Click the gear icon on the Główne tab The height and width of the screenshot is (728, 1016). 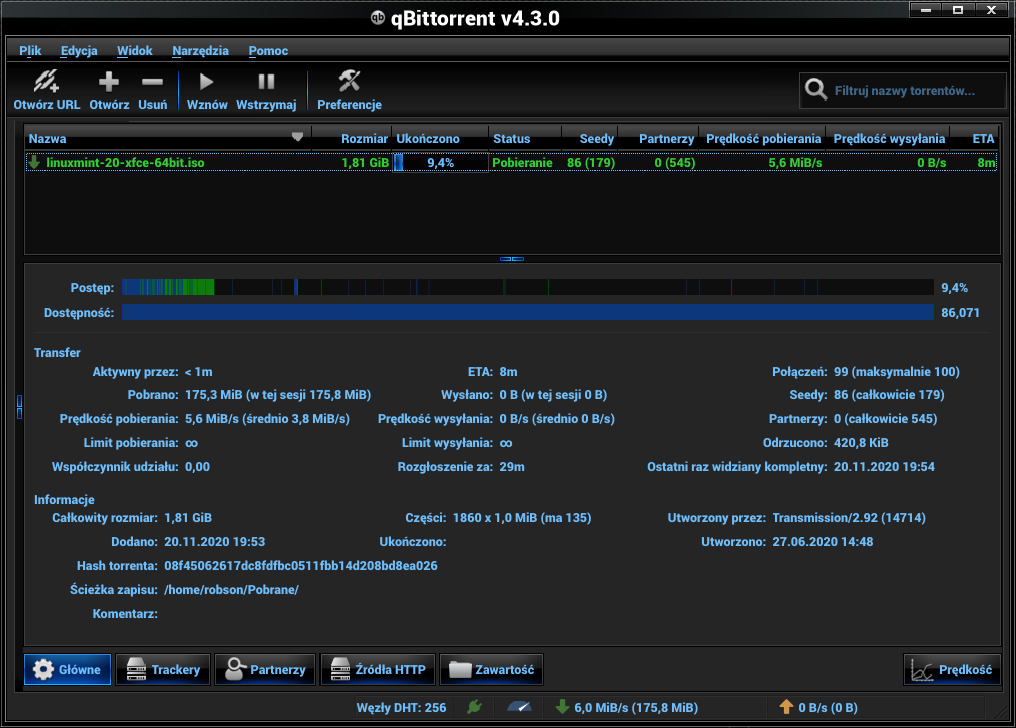(x=43, y=669)
